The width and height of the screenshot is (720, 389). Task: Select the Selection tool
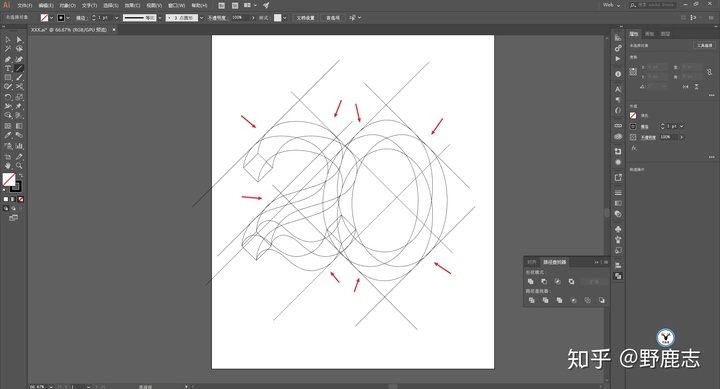8,40
